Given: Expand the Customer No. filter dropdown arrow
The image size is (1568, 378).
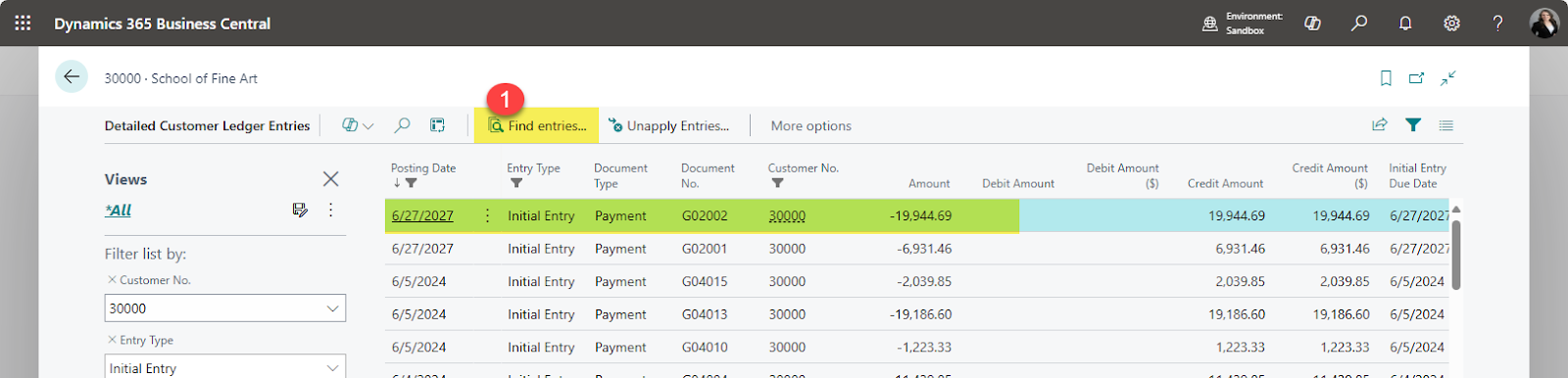Looking at the screenshot, I should (333, 307).
